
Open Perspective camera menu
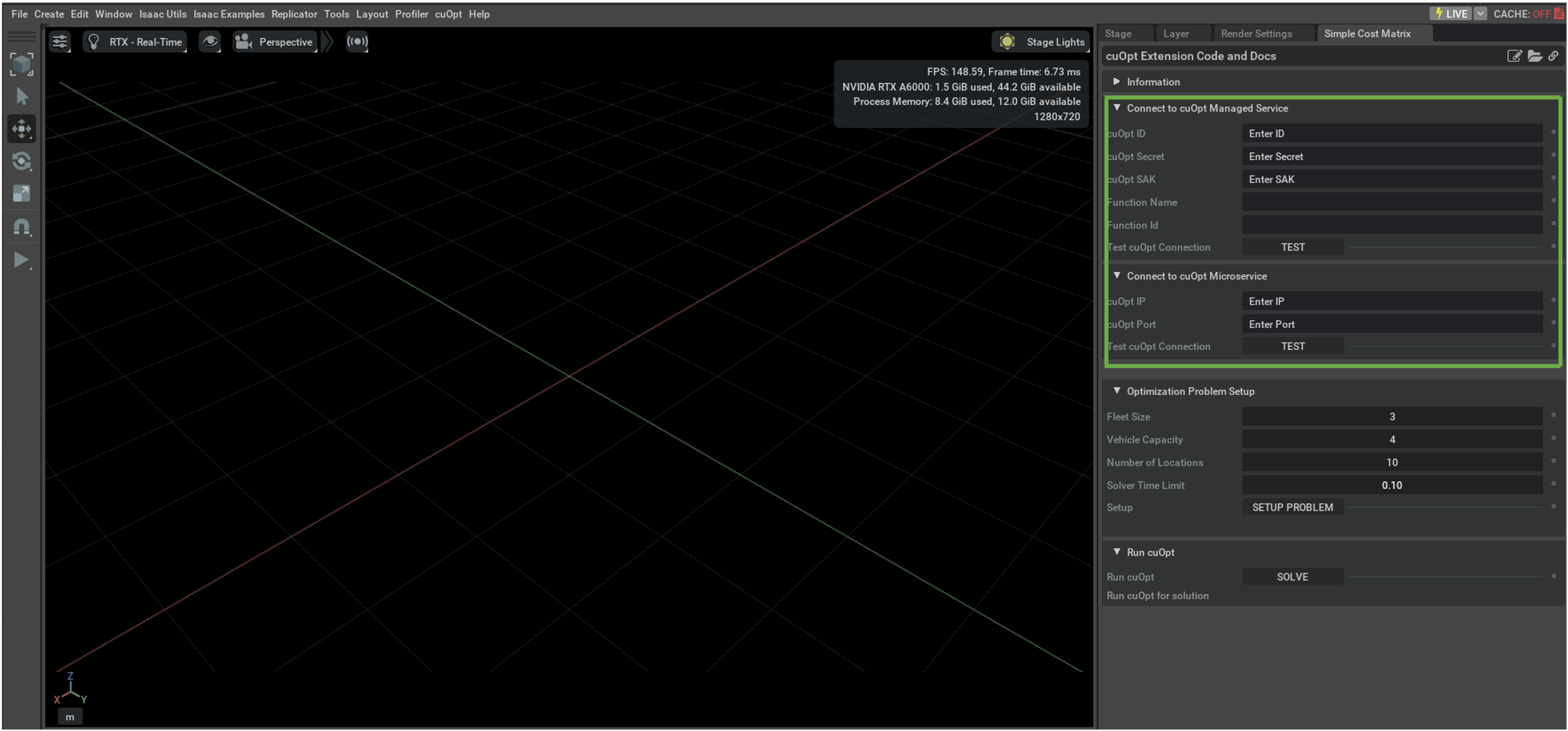(285, 42)
